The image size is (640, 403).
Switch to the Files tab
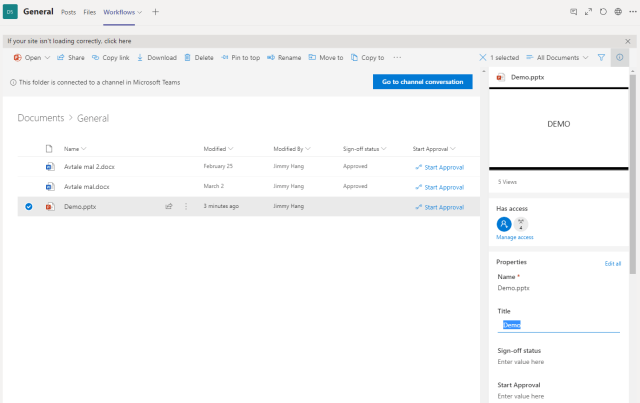click(90, 11)
